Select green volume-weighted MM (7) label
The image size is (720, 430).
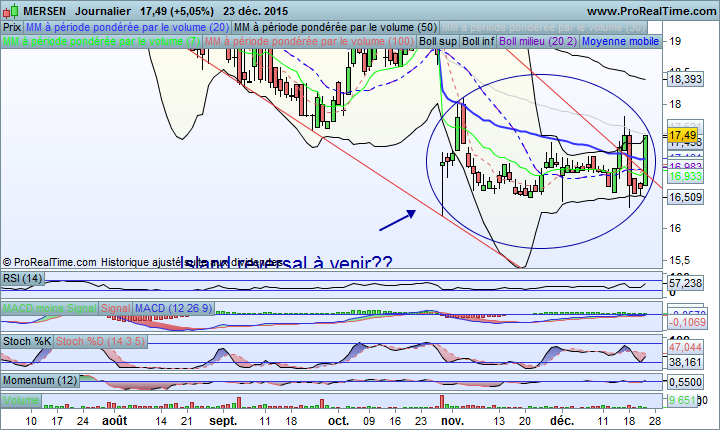(x=101, y=41)
